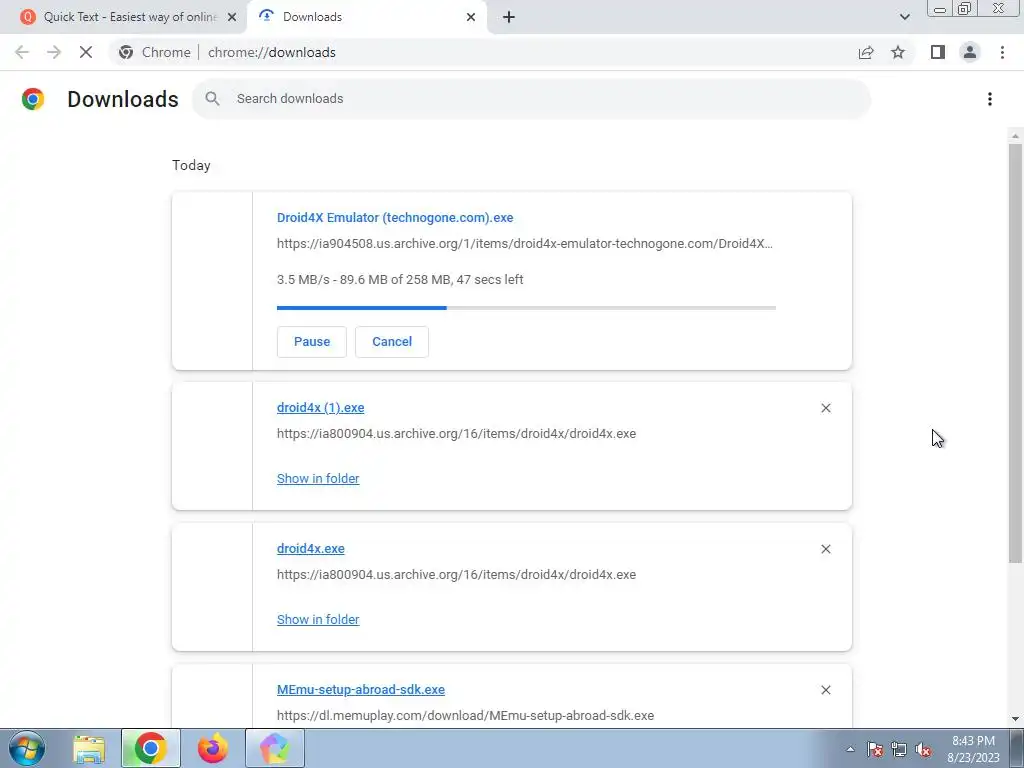Open the Droid4X Emulator (technogone.com).exe link
Image resolution: width=1024 pixels, height=768 pixels.
tap(395, 217)
